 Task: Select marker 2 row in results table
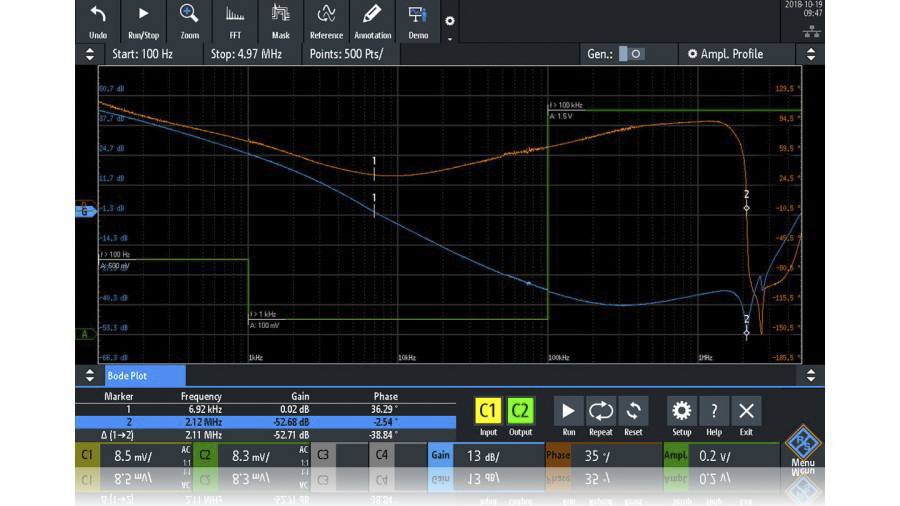pos(240,422)
